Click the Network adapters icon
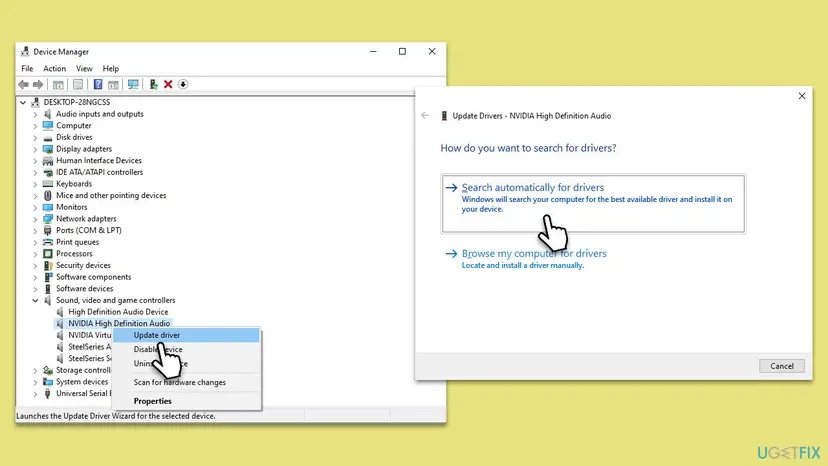The height and width of the screenshot is (466, 828). [48, 219]
